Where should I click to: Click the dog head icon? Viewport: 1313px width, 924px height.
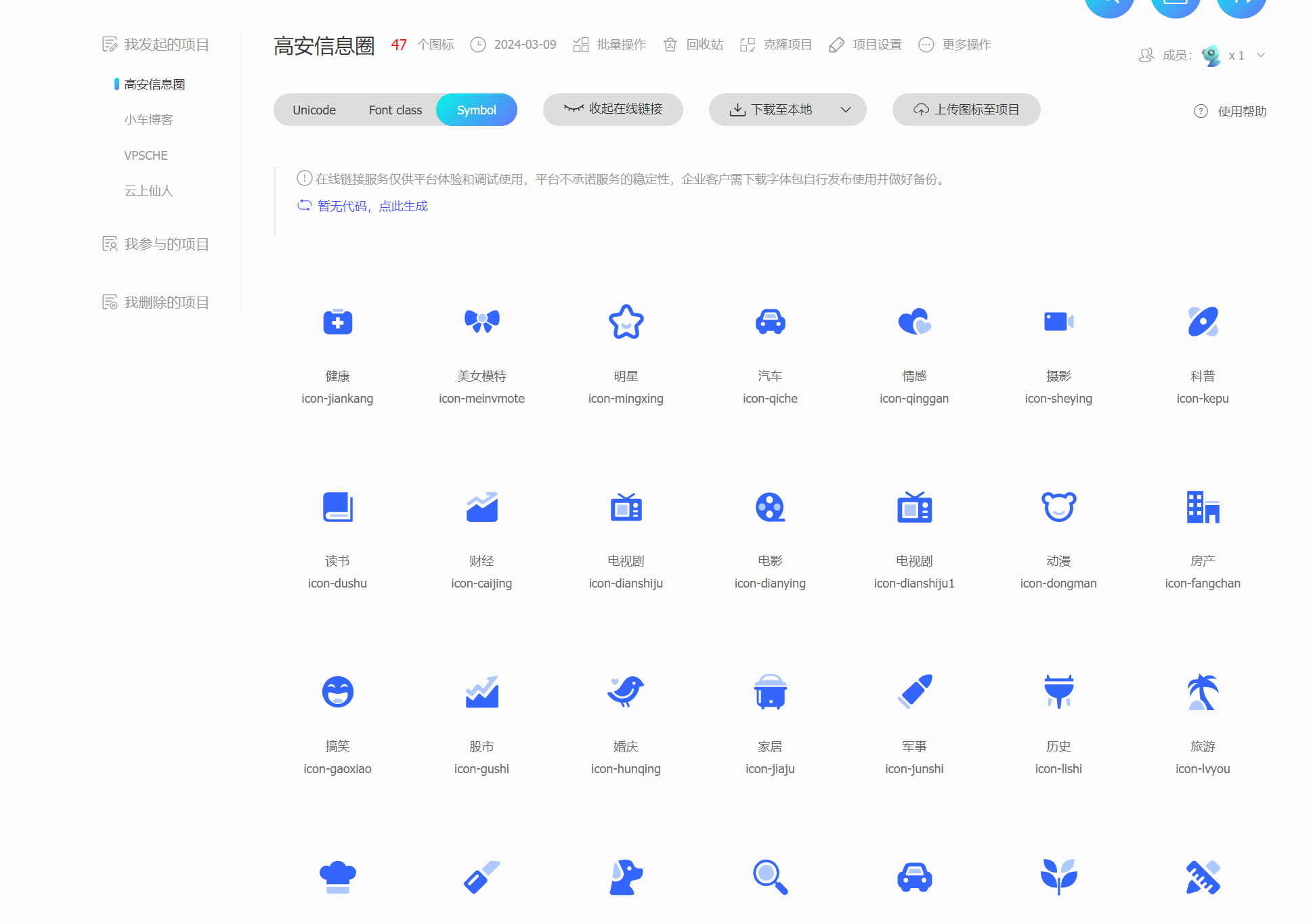[626, 877]
